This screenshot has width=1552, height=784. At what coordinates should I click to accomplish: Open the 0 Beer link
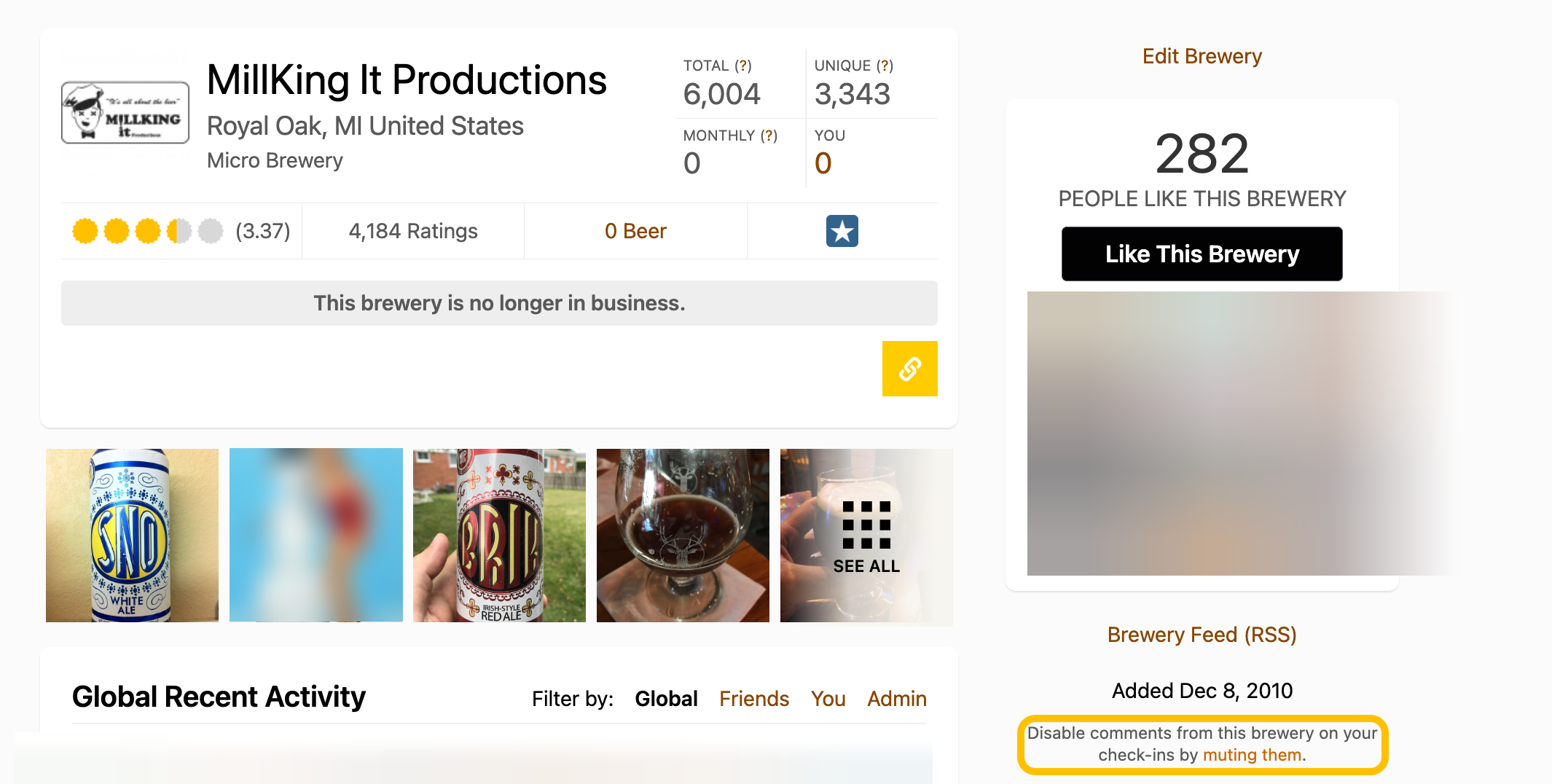(635, 231)
